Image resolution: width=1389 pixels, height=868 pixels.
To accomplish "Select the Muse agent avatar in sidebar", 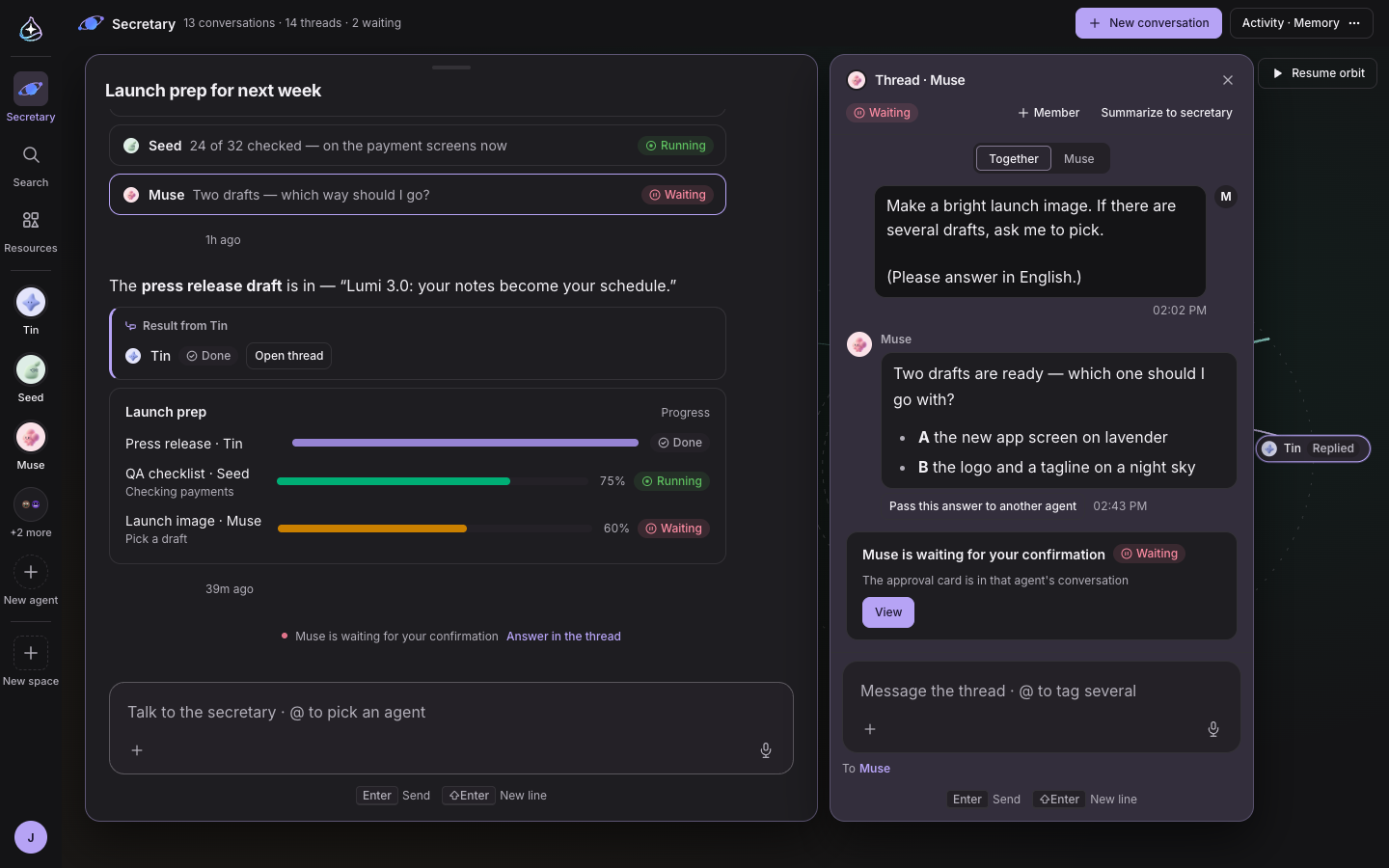I will click(x=31, y=437).
